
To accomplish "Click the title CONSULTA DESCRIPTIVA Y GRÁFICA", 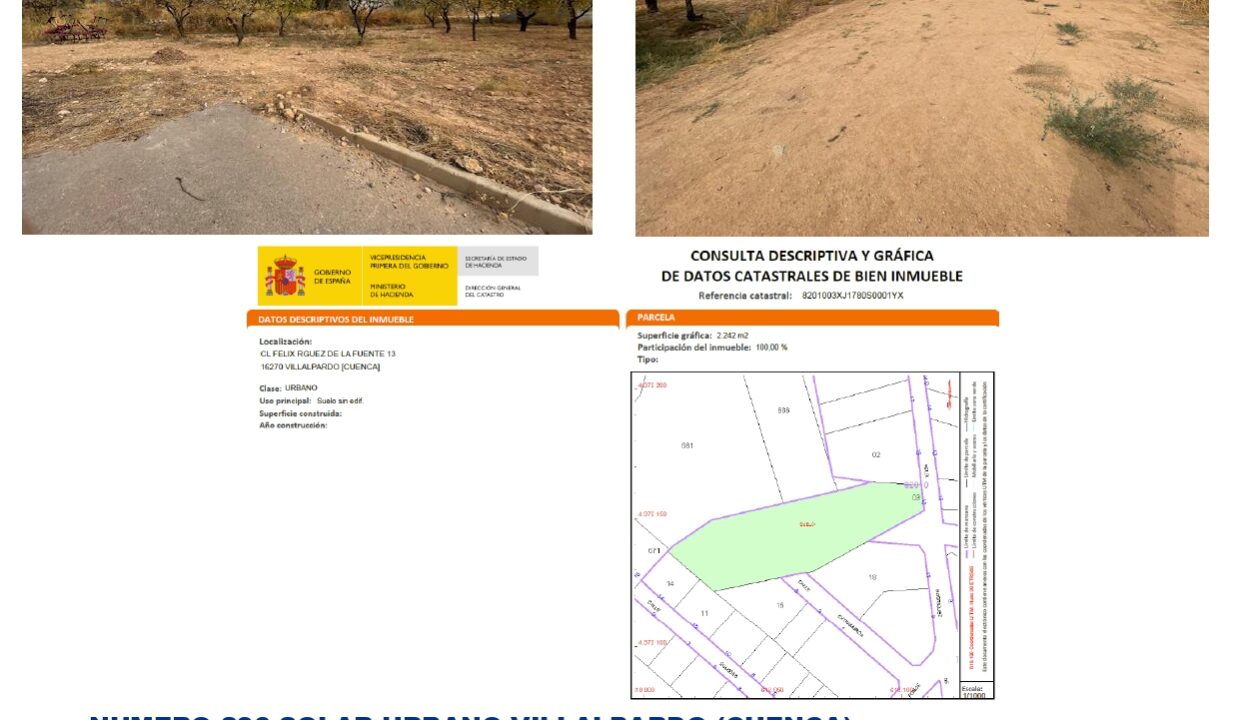I will 812,256.
